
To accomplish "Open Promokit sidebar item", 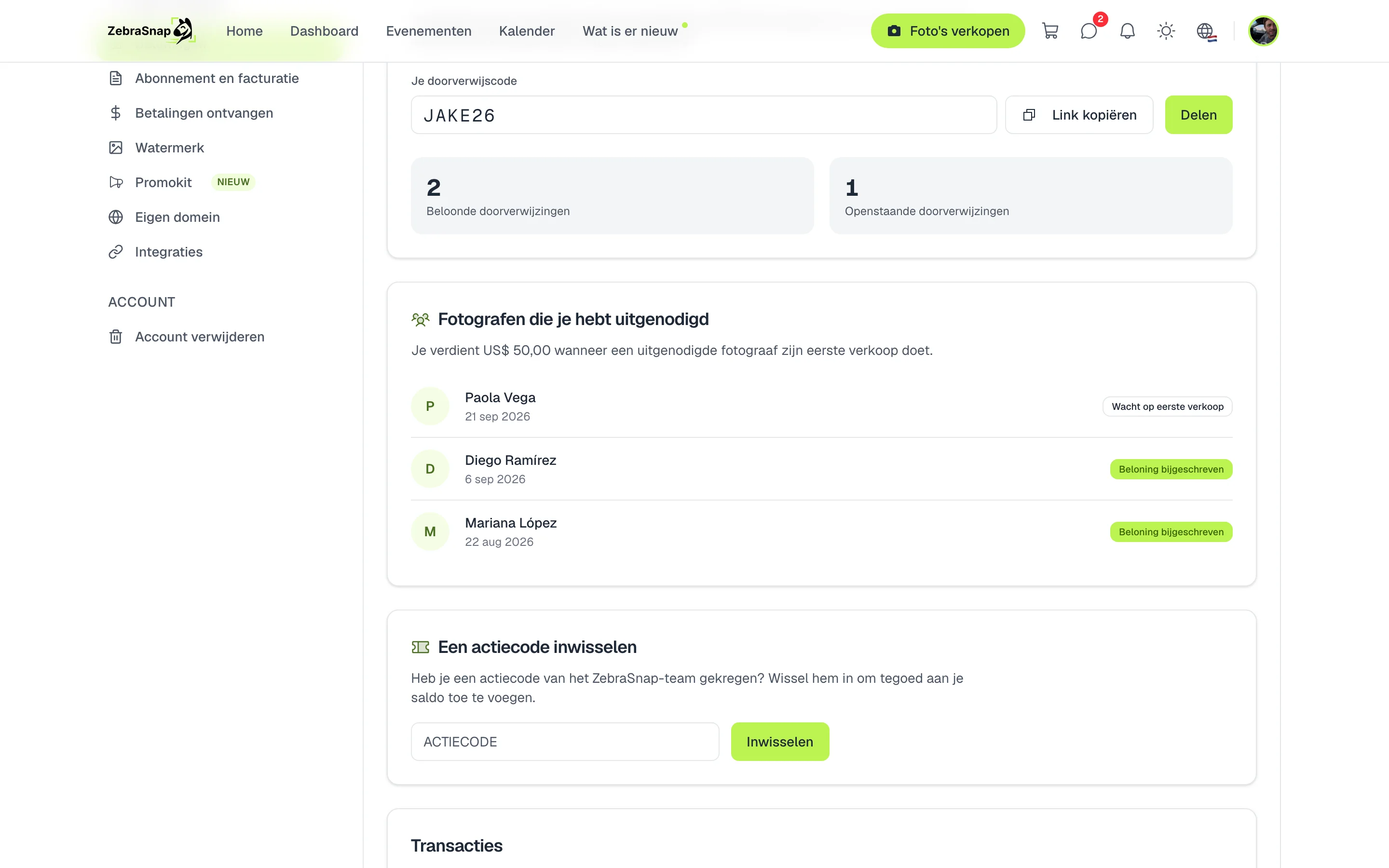I will [x=163, y=183].
